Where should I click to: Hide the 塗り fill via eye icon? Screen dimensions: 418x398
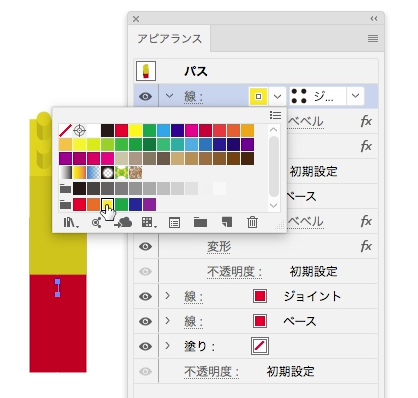pos(145,347)
